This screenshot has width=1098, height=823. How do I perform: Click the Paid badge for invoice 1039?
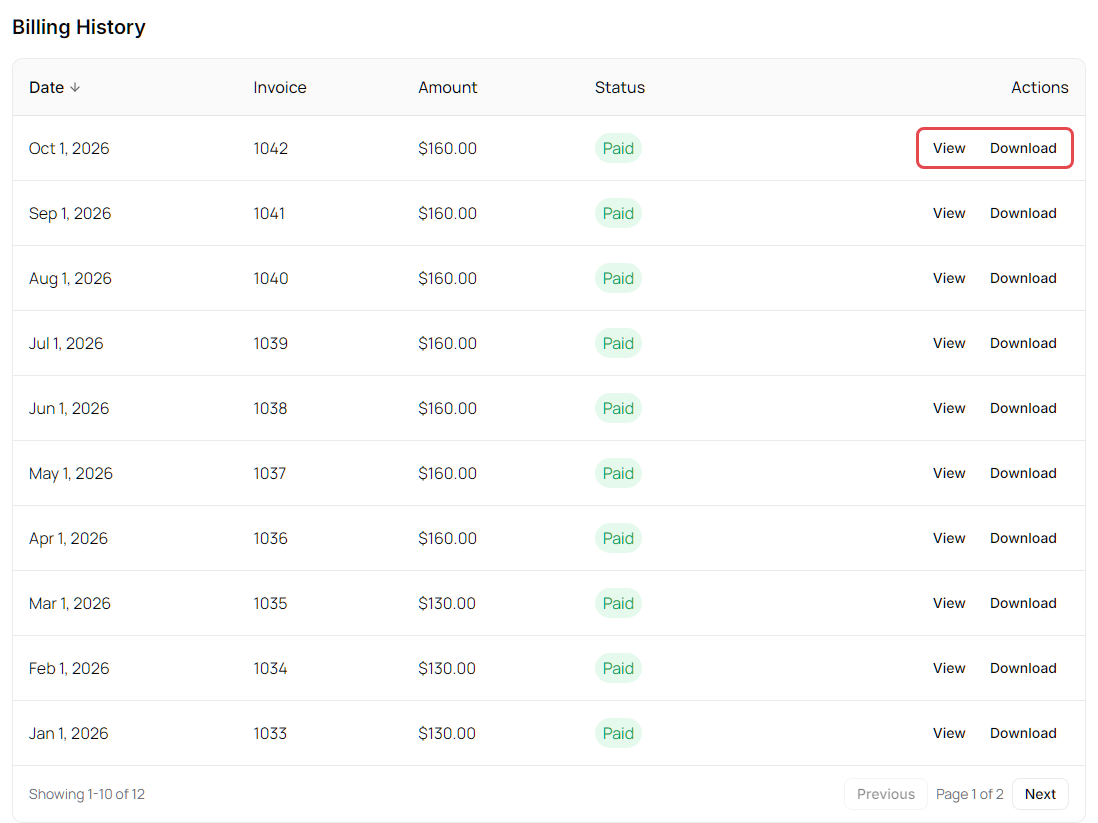(x=618, y=343)
